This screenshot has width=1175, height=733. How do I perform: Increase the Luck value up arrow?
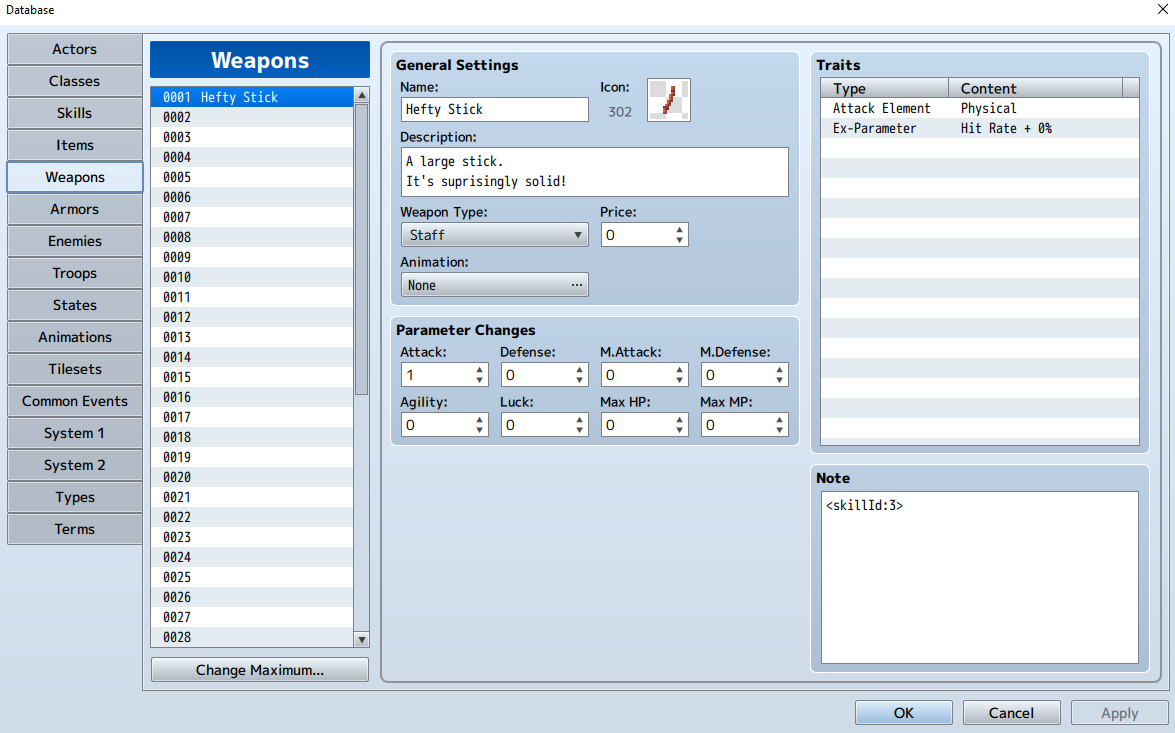(x=579, y=420)
